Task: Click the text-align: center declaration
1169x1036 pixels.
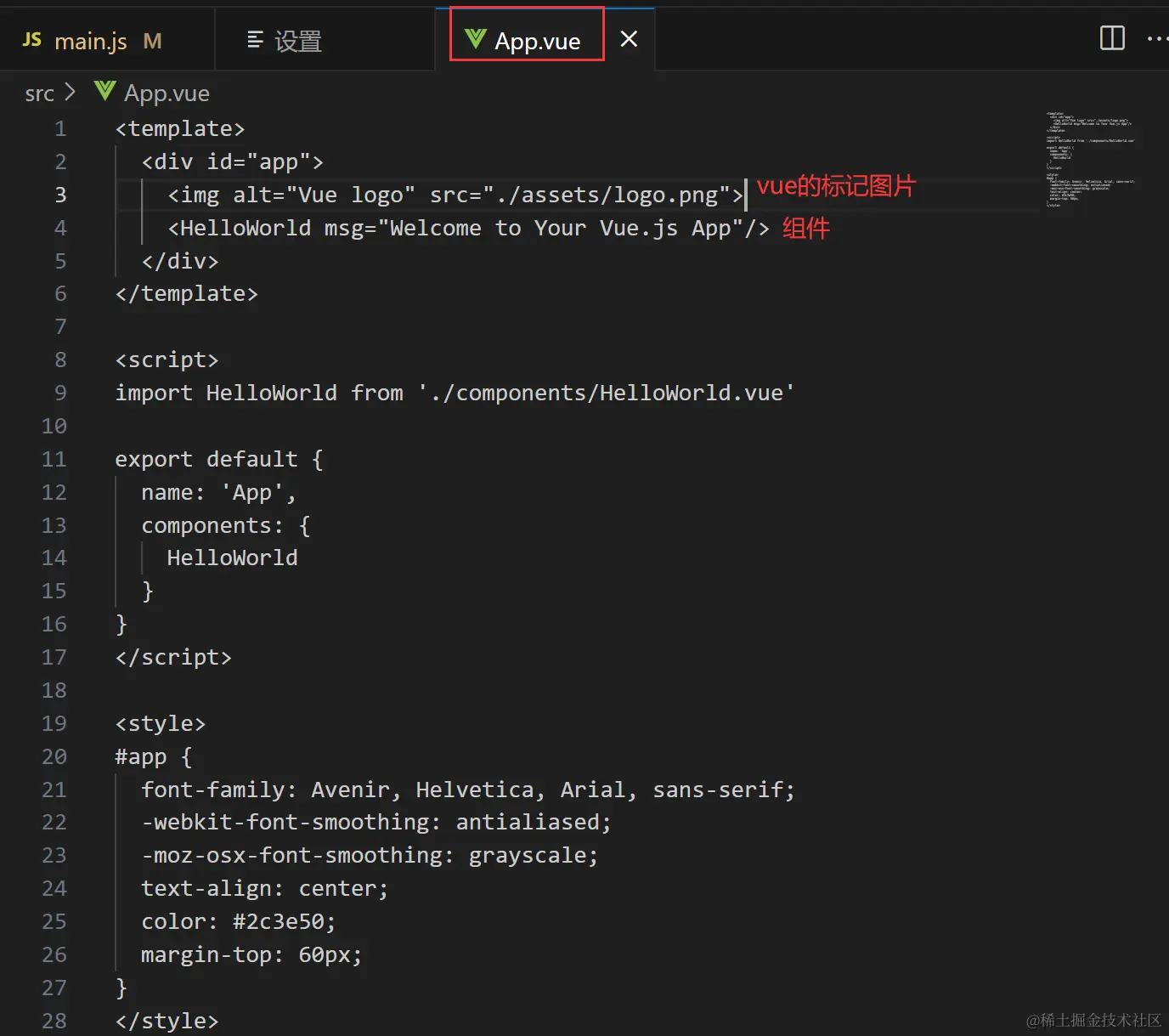Action: (x=265, y=889)
